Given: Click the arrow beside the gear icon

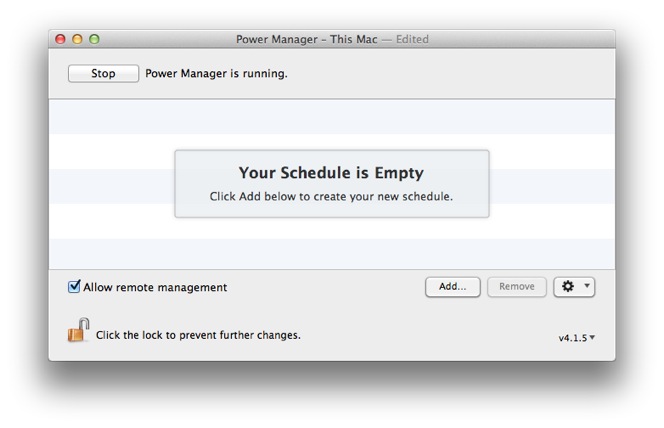Looking at the screenshot, I should coord(587,287).
